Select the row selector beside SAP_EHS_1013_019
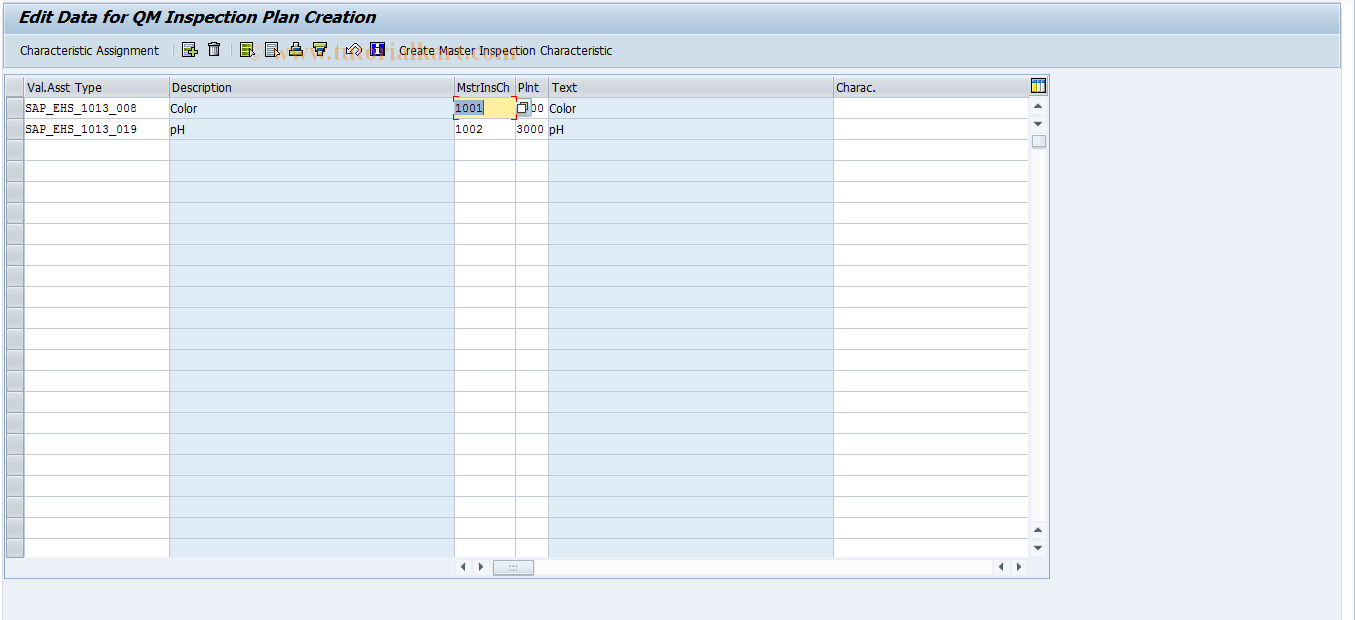 (14, 128)
